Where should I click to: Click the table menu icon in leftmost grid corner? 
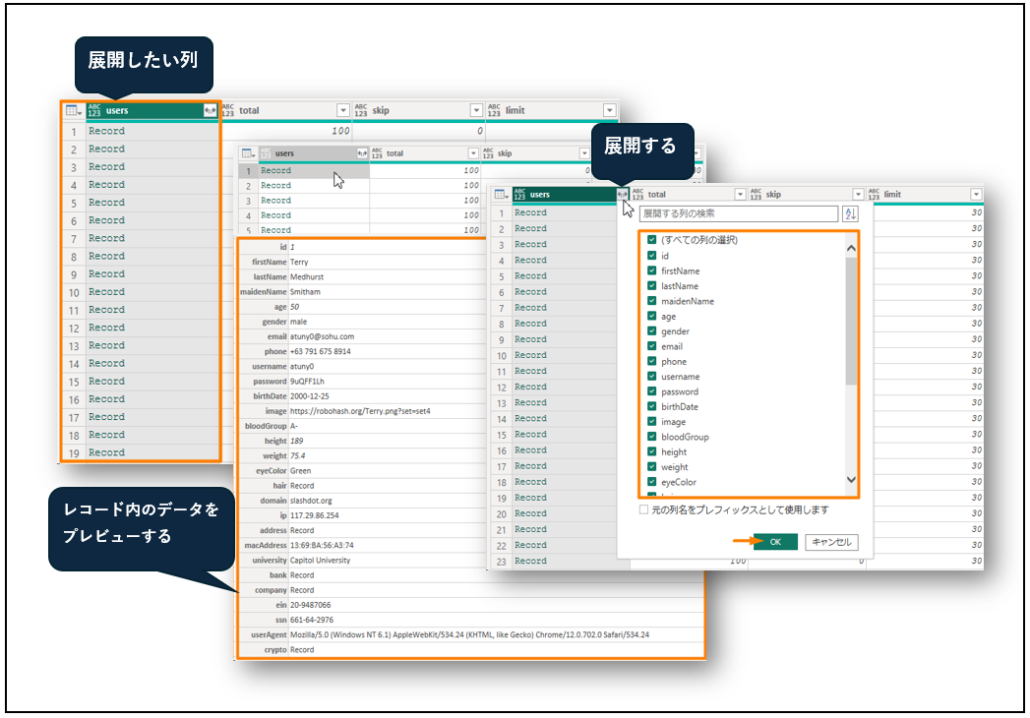pos(72,110)
